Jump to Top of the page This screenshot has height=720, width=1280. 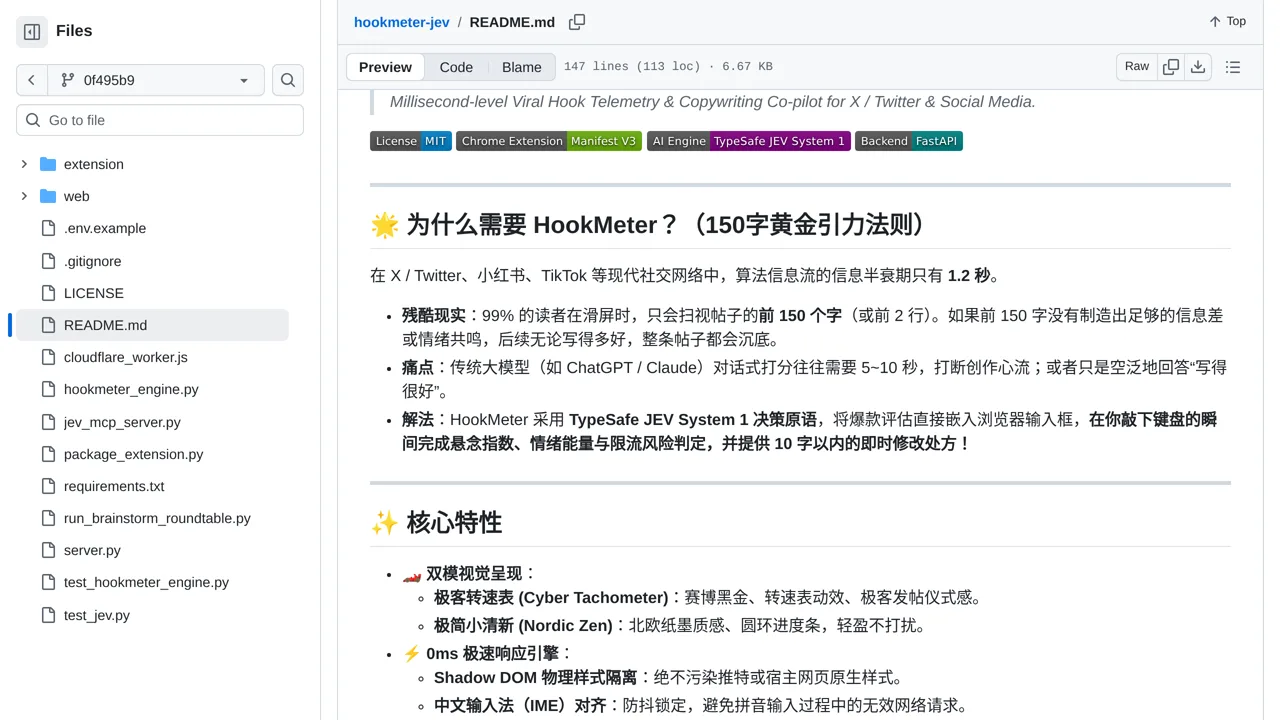1227,21
